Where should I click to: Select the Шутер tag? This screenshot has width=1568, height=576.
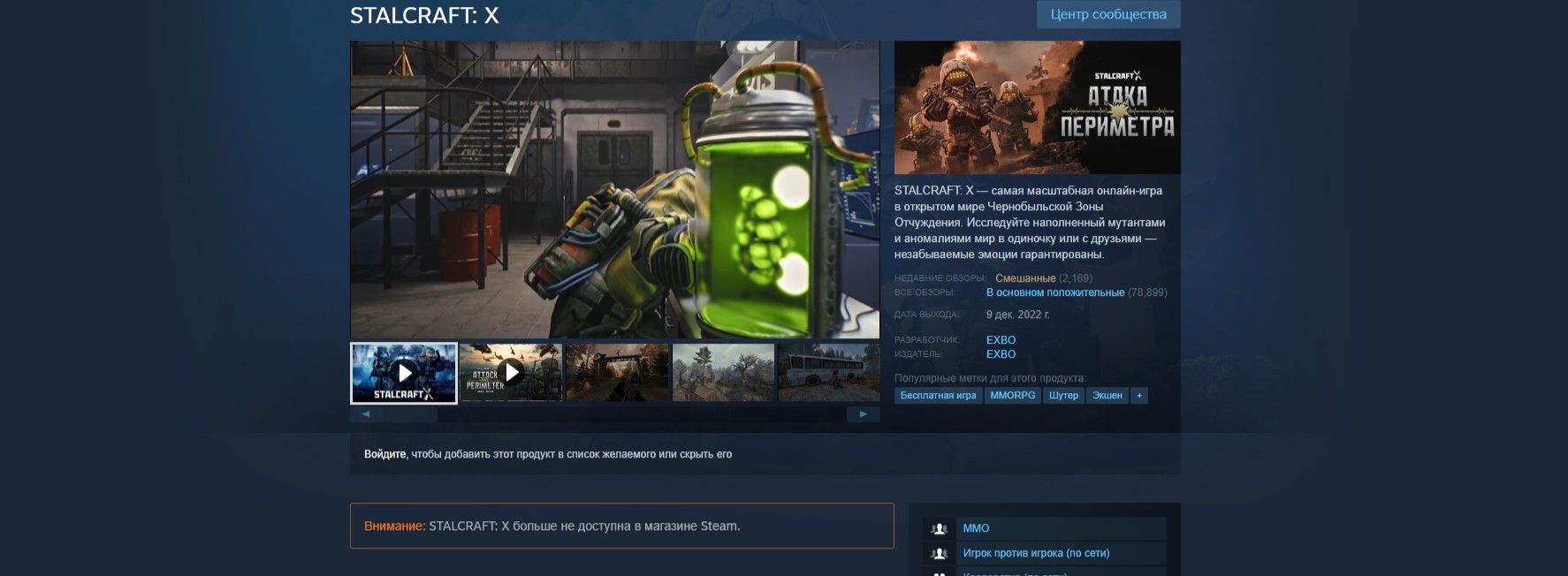coord(1063,396)
